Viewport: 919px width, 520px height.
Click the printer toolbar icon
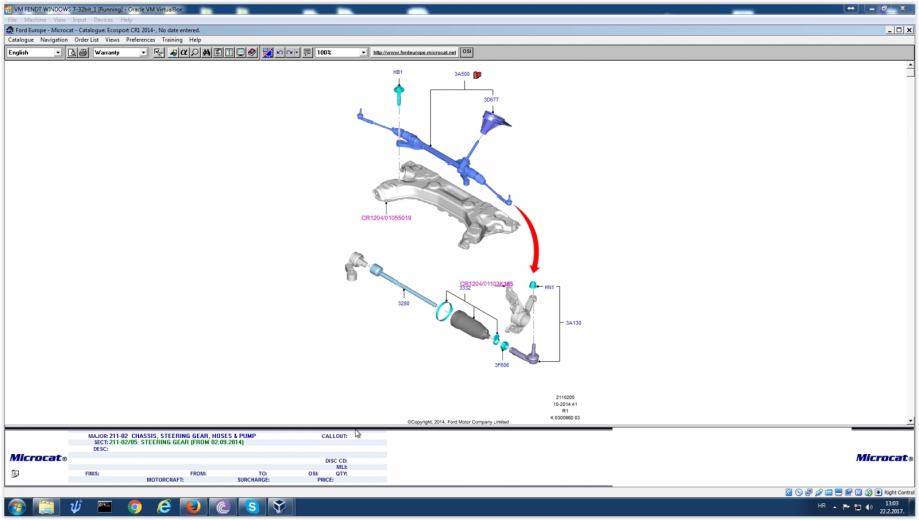coord(83,52)
